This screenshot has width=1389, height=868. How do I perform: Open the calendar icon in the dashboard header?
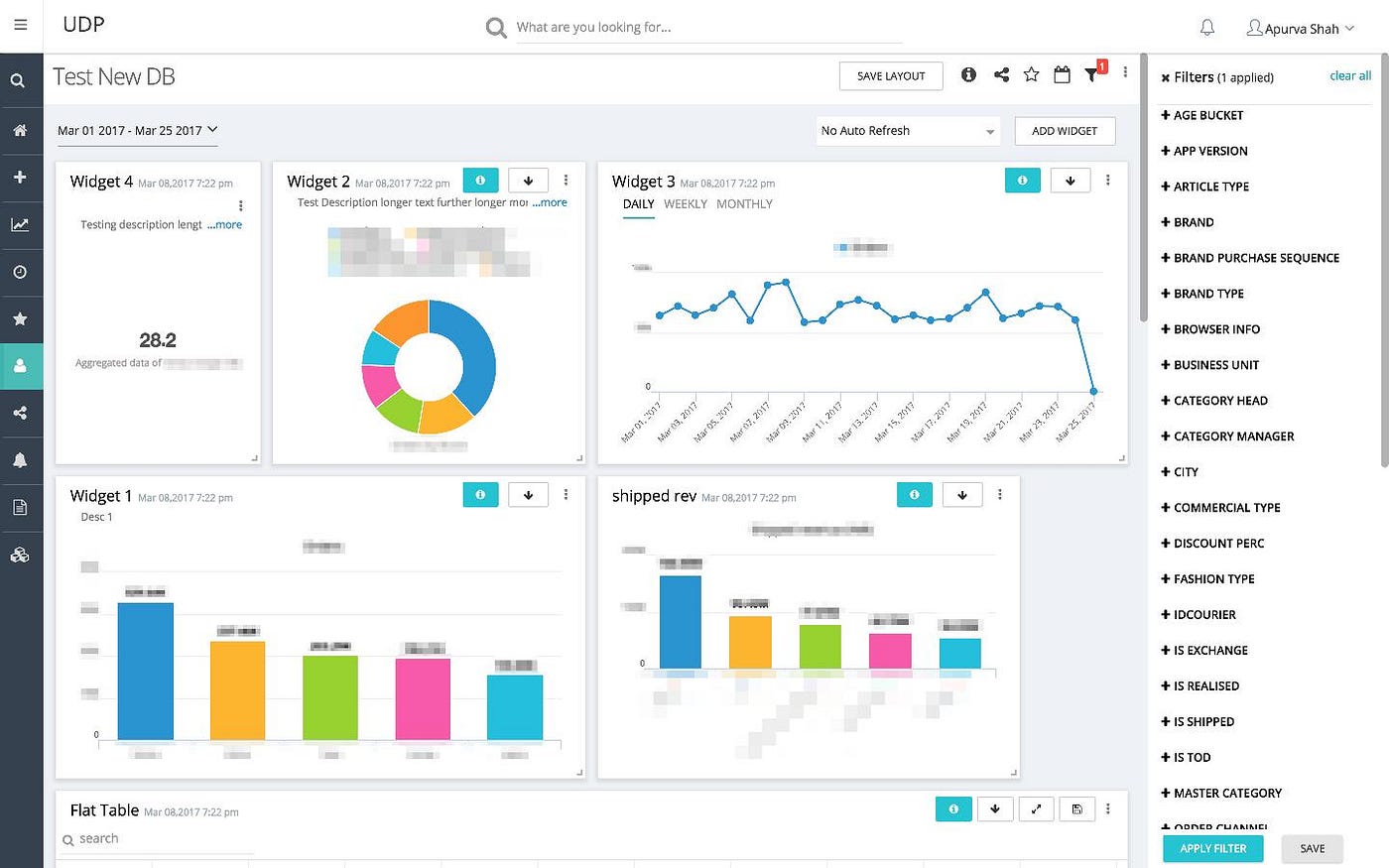[1062, 73]
